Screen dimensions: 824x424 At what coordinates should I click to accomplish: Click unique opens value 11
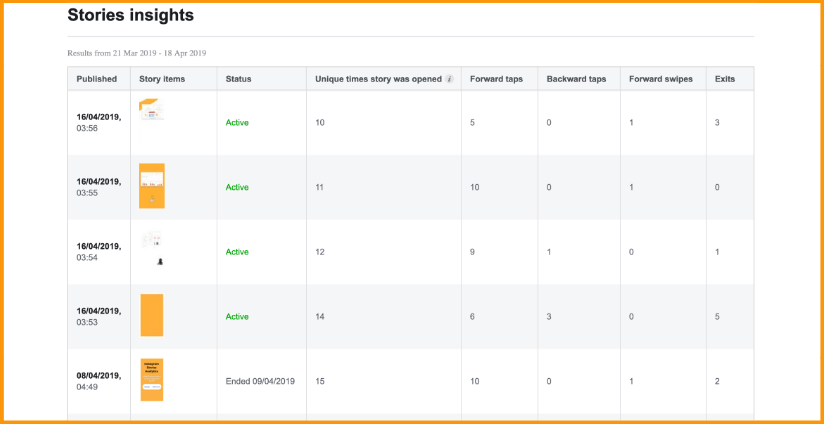(x=320, y=187)
